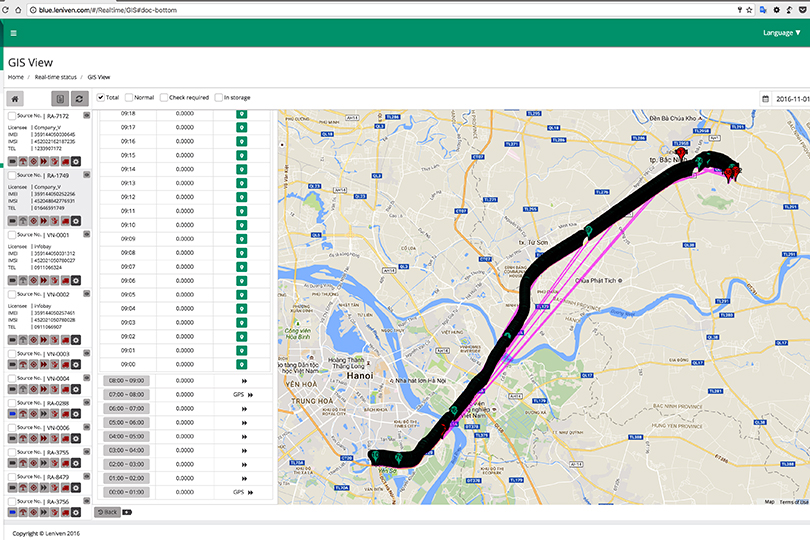Screen dimensions: 810x540
Task: Open the Language dropdown
Action: pos(781,33)
